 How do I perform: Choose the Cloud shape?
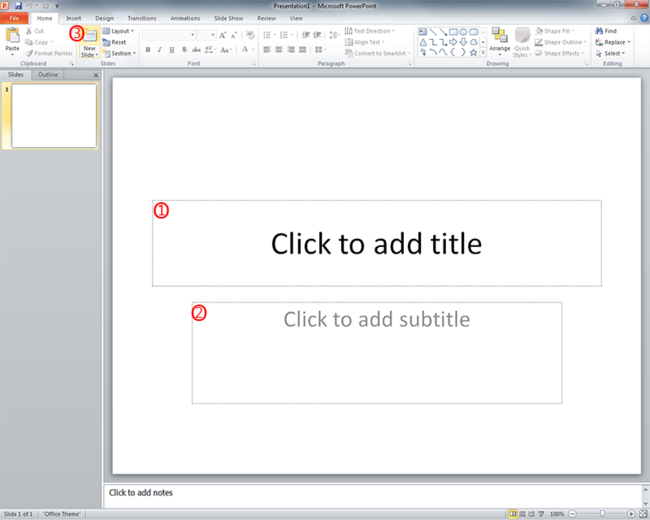coord(473,42)
